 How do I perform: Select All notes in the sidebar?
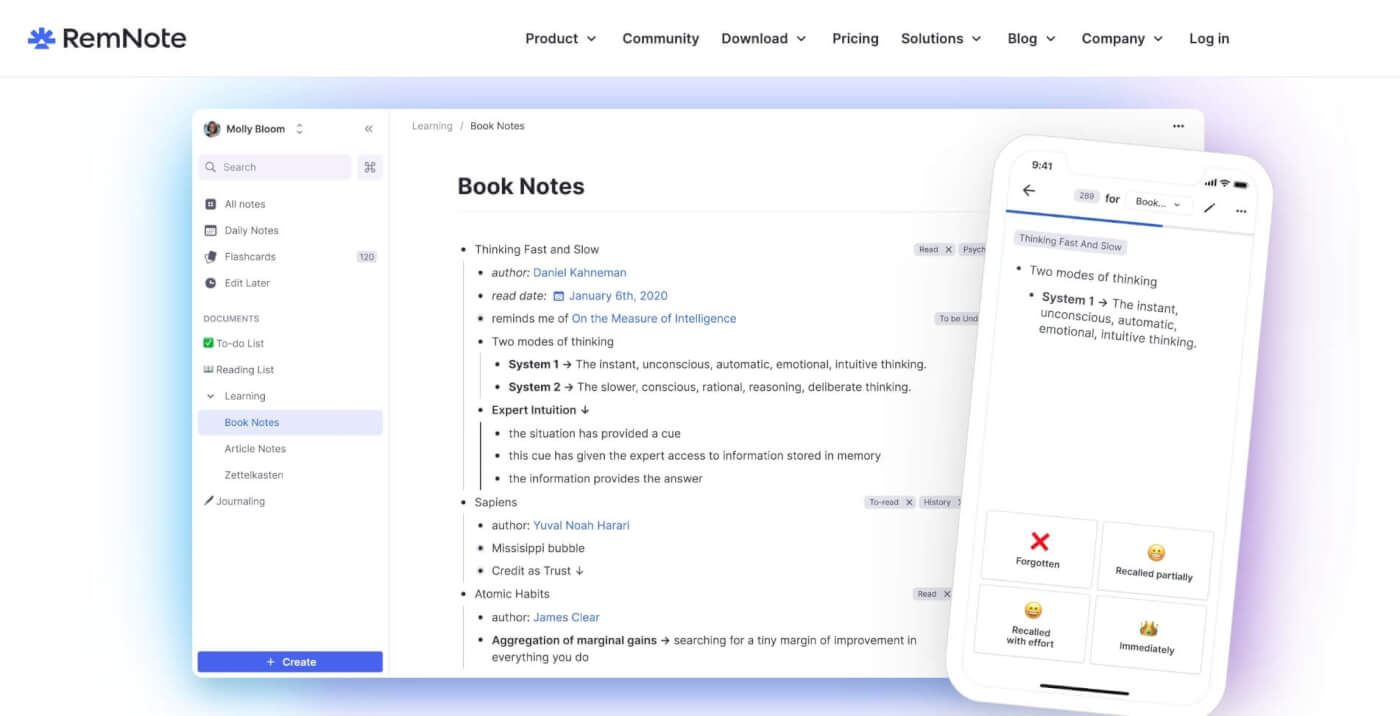pyautogui.click(x=246, y=203)
